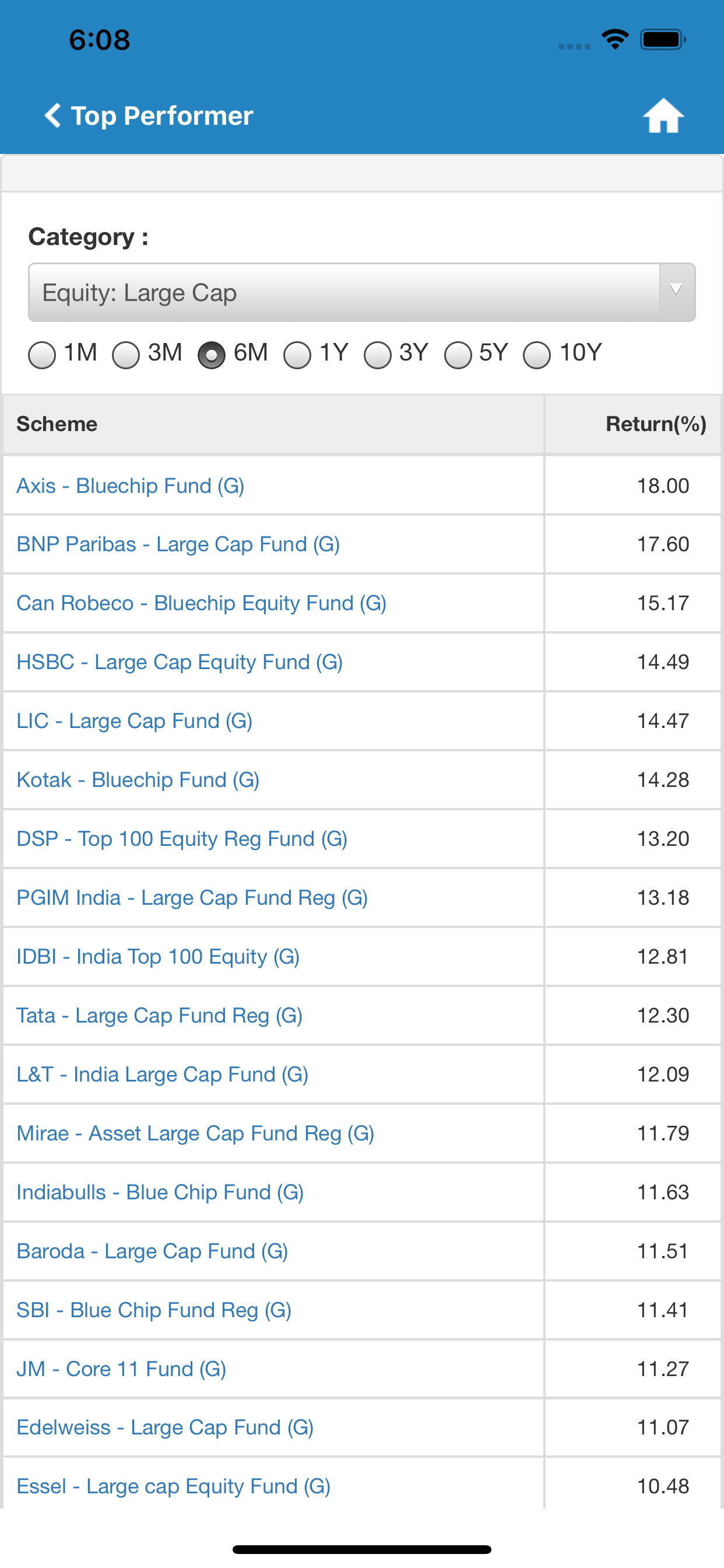Open DSP - Top 100 Equity Reg Fund
The image size is (724, 1568).
(181, 839)
